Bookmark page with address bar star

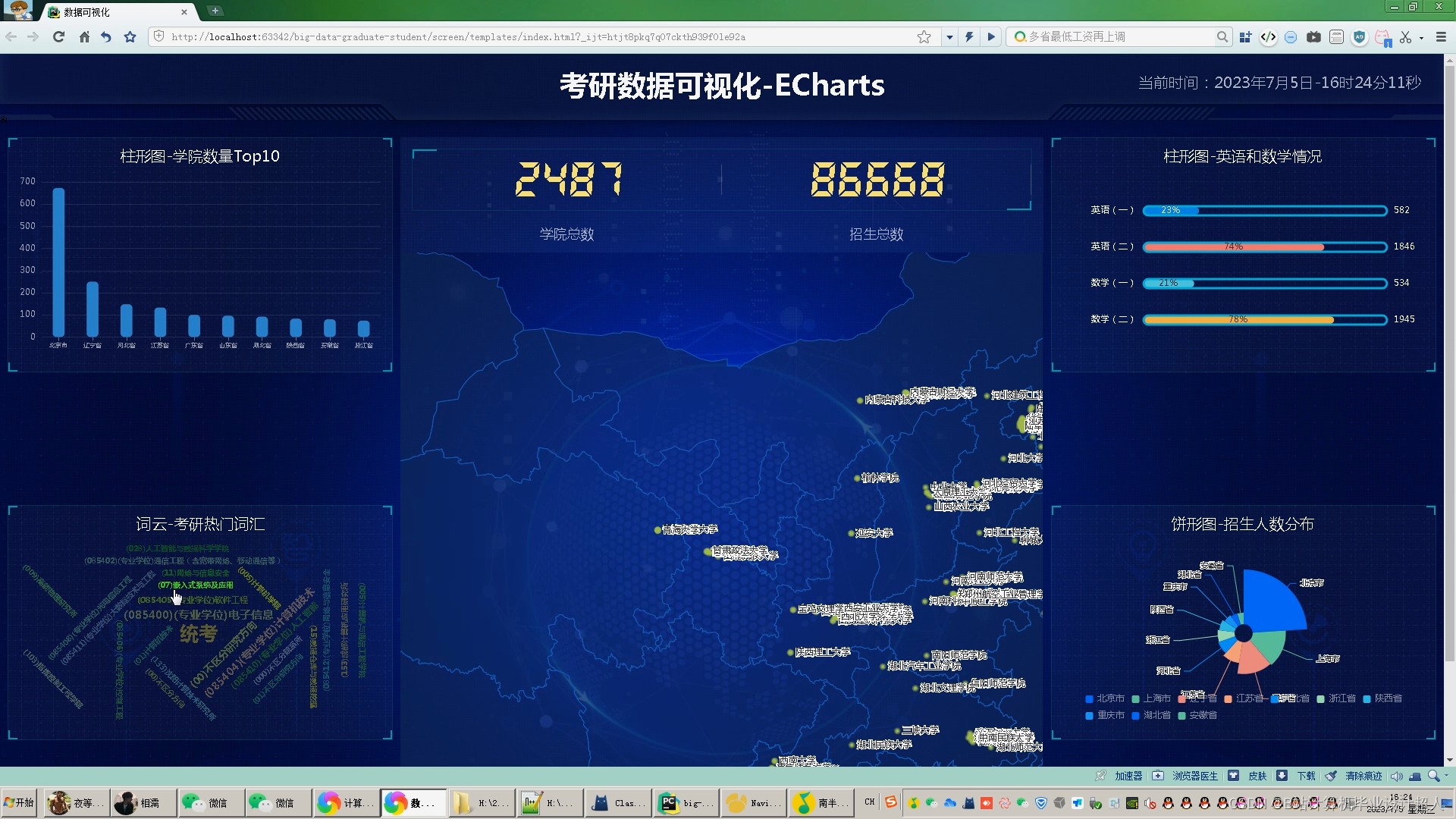[924, 36]
